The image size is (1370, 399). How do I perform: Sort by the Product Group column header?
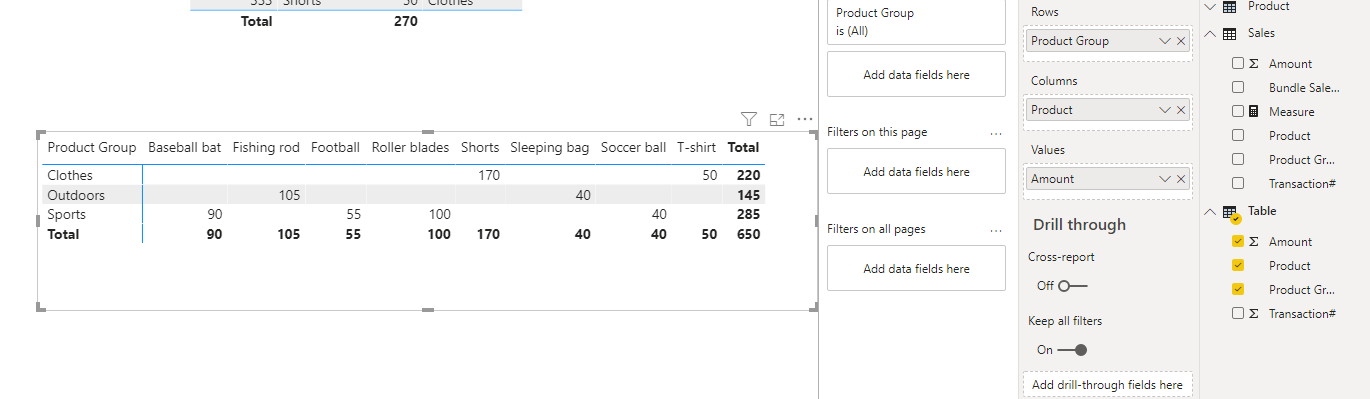tap(91, 147)
